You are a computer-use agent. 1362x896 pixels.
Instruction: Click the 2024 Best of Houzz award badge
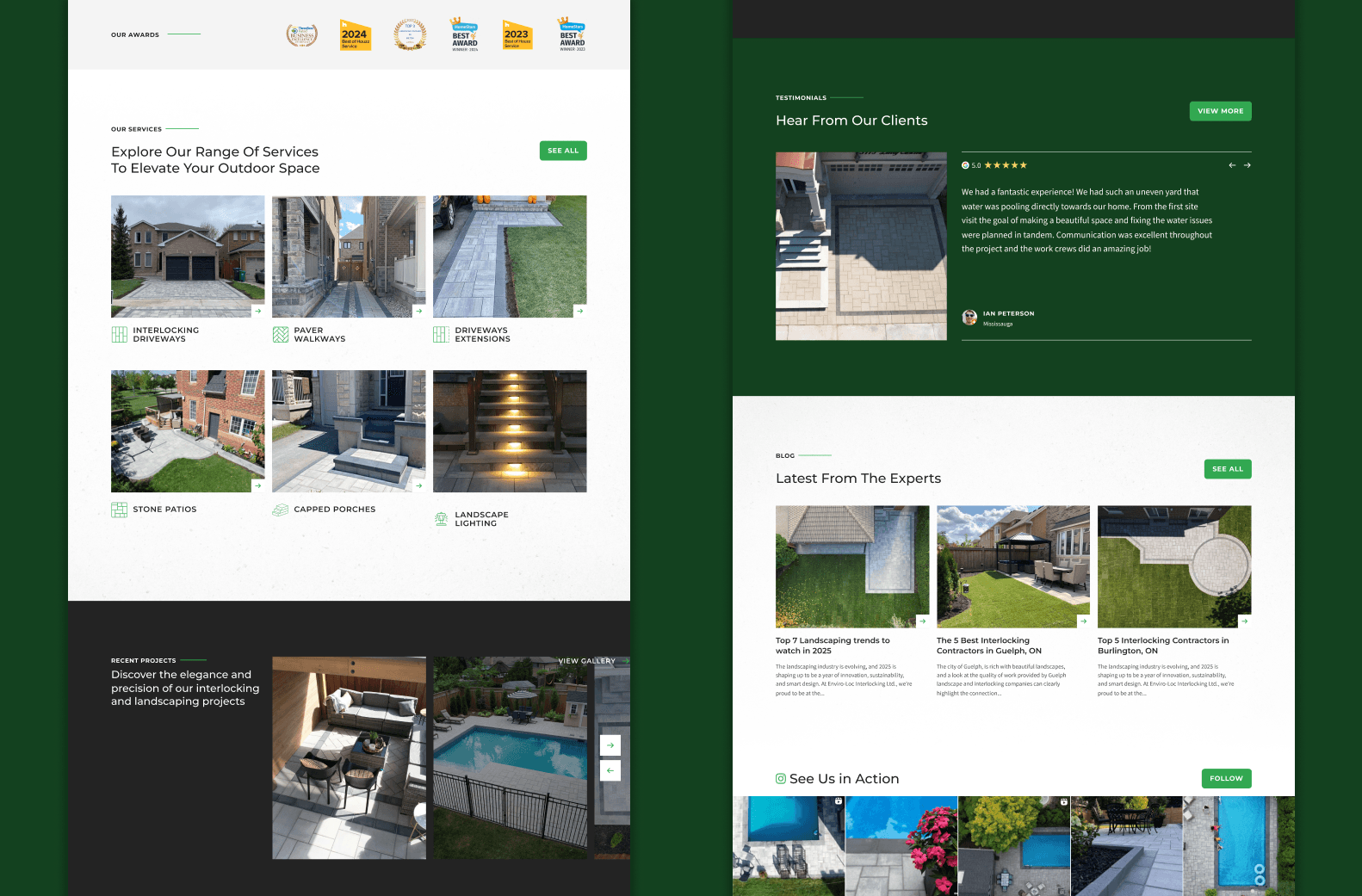coord(356,35)
